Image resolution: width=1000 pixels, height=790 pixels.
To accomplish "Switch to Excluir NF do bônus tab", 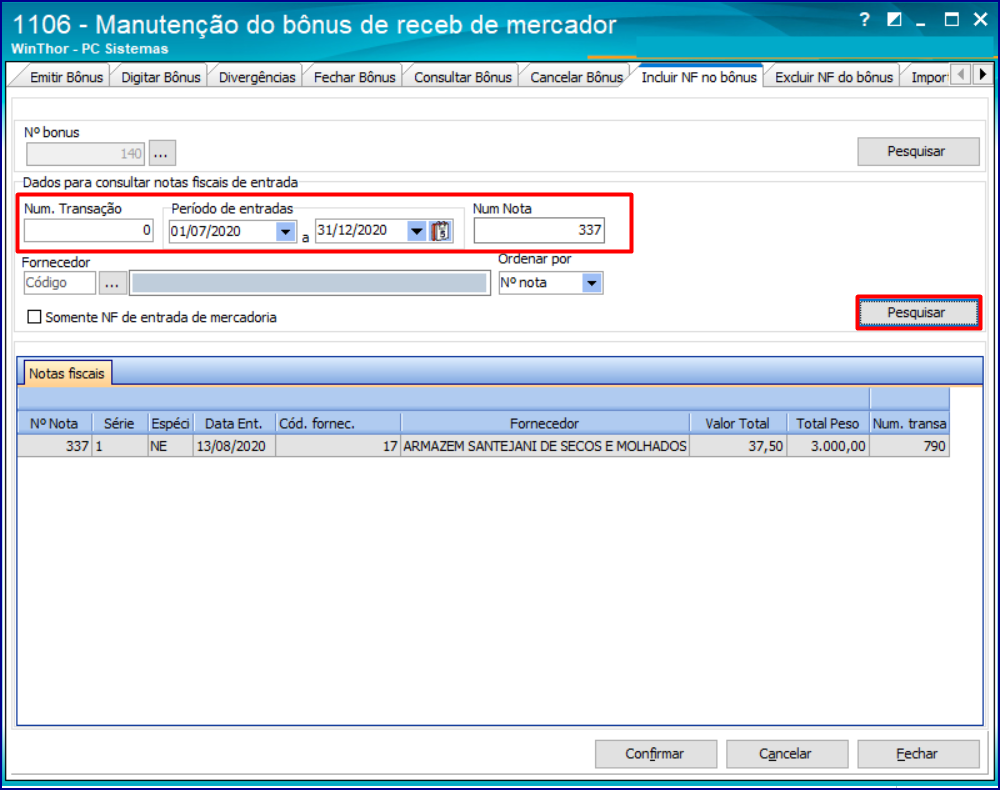I will 834,77.
